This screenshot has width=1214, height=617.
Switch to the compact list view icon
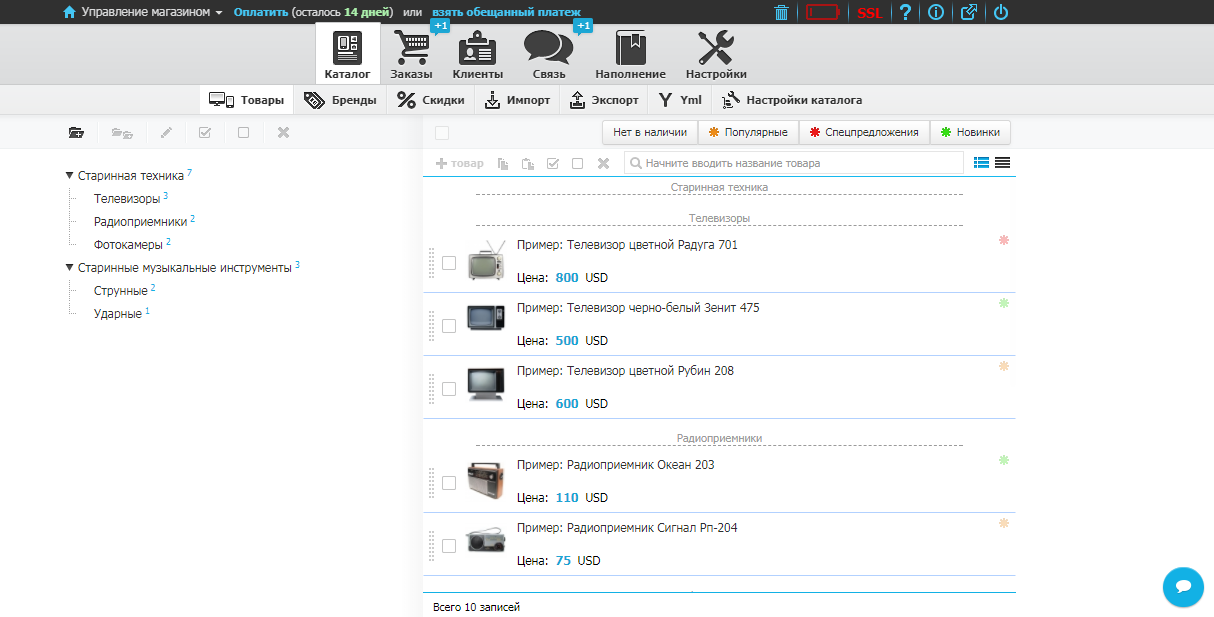pyautogui.click(x=1002, y=162)
